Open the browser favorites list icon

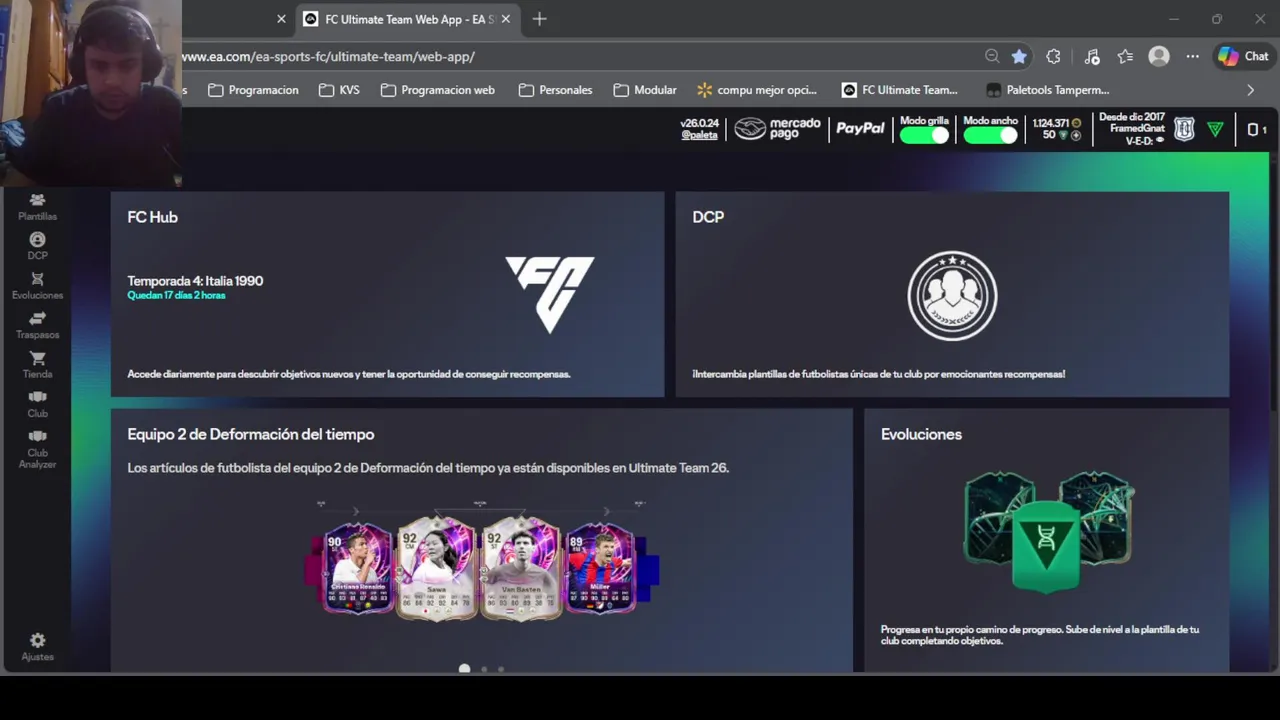pyautogui.click(x=1125, y=57)
